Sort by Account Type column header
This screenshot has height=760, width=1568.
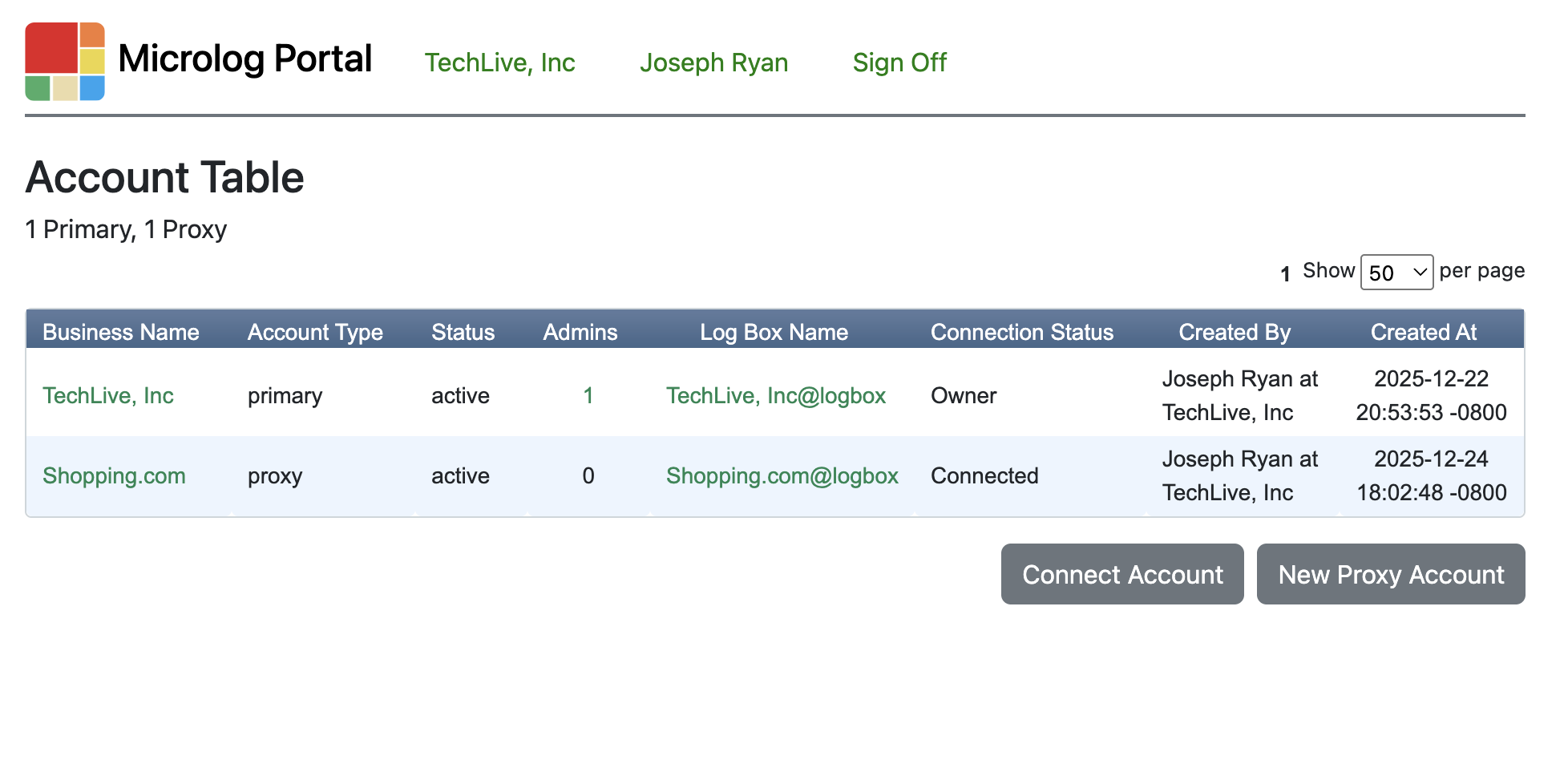(315, 332)
